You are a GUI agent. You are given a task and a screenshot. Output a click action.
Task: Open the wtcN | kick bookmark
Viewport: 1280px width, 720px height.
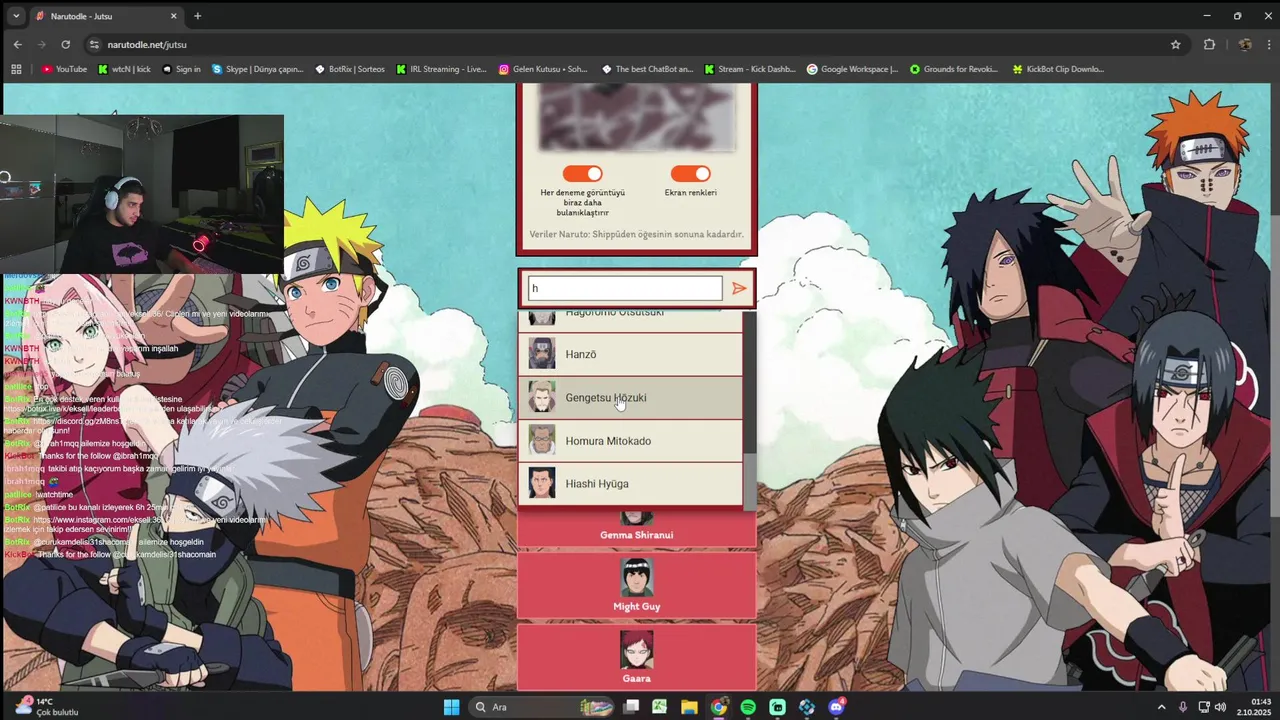click(x=124, y=69)
